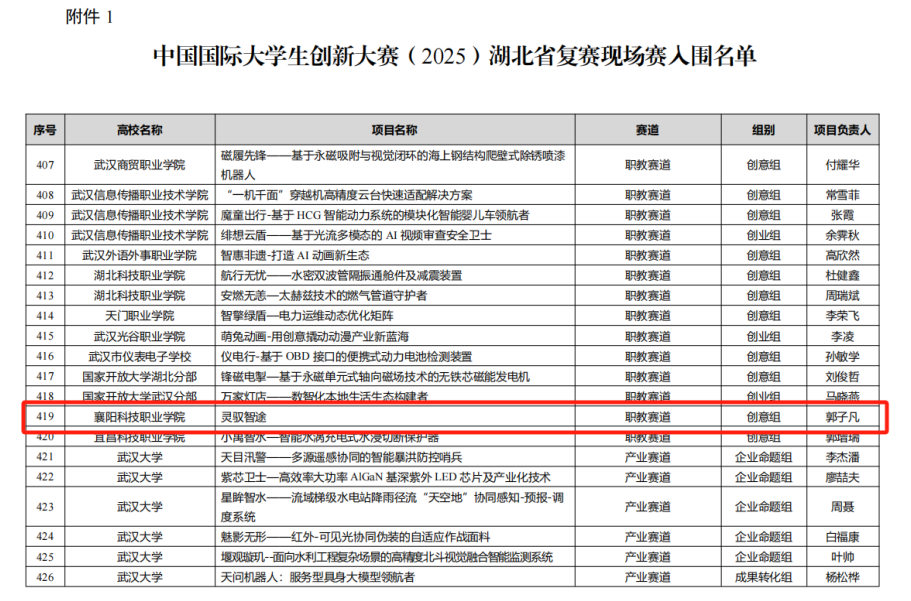The width and height of the screenshot is (911, 601).
Task: Click 职教赛道 in row 419
Action: click(x=647, y=417)
